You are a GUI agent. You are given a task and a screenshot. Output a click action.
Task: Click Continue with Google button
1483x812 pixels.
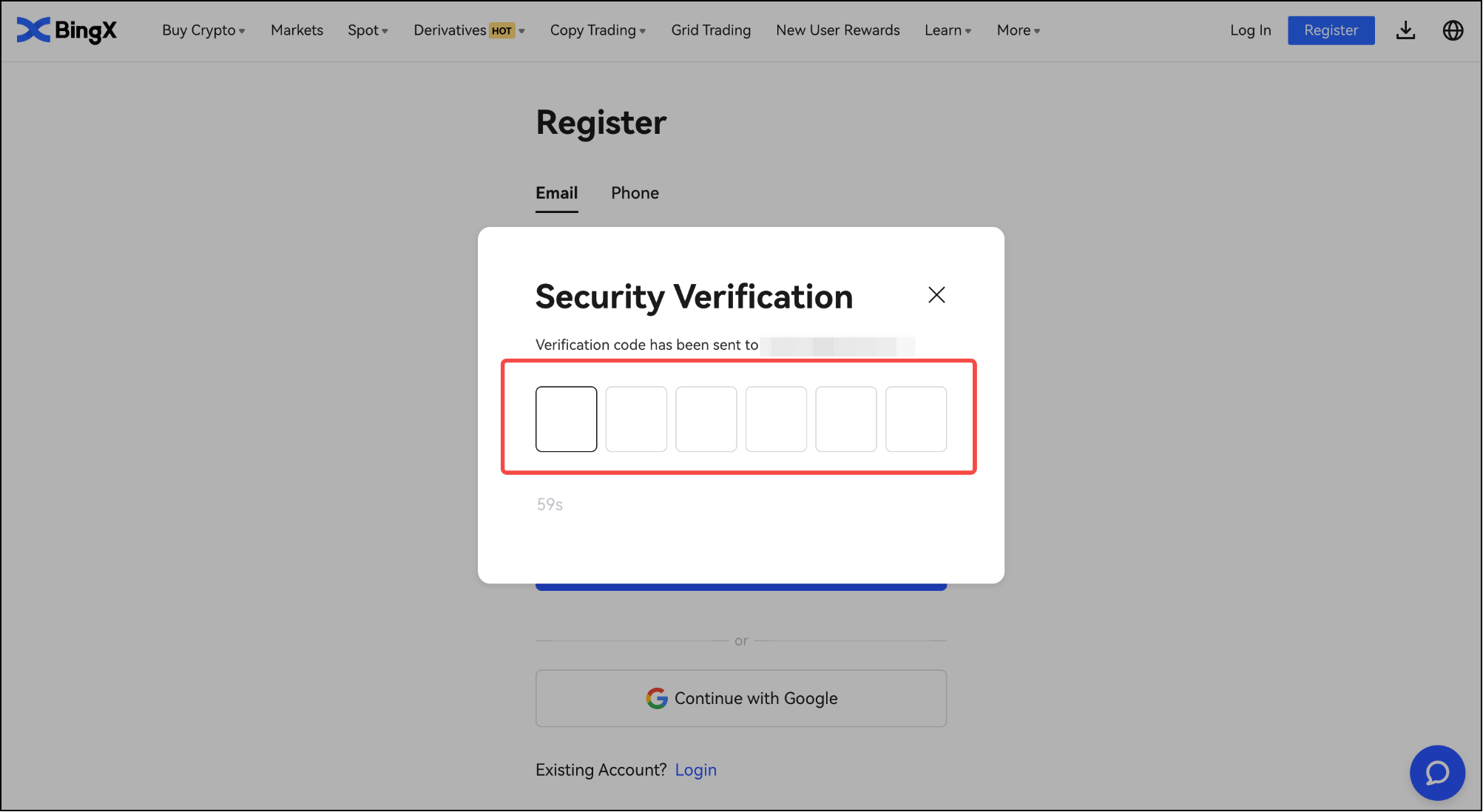tap(742, 698)
